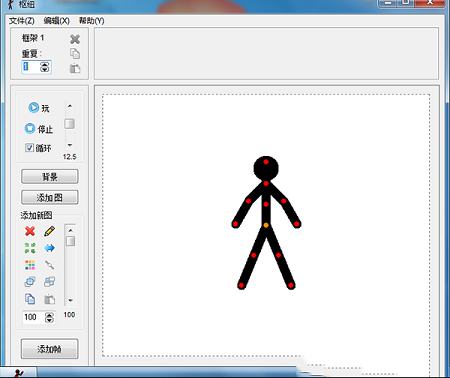Click the opacity slider up arrow
This screenshot has height=378, width=450.
point(70,230)
